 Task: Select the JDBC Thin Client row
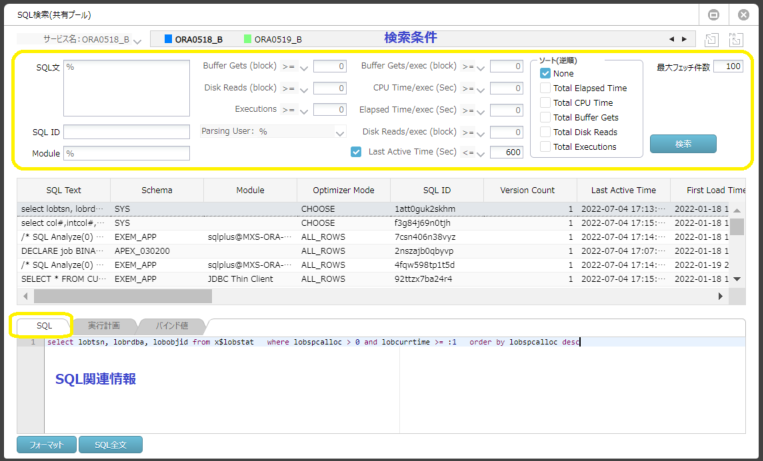click(x=373, y=279)
